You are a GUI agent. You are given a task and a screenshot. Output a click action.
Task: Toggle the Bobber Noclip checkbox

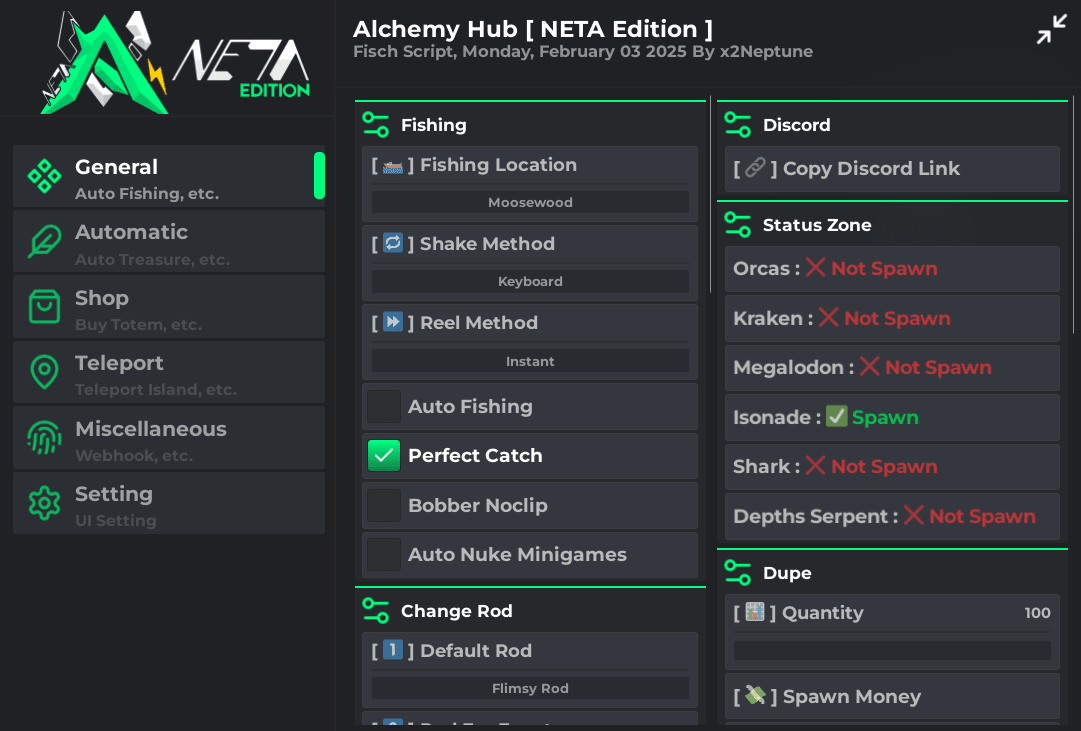coord(384,505)
